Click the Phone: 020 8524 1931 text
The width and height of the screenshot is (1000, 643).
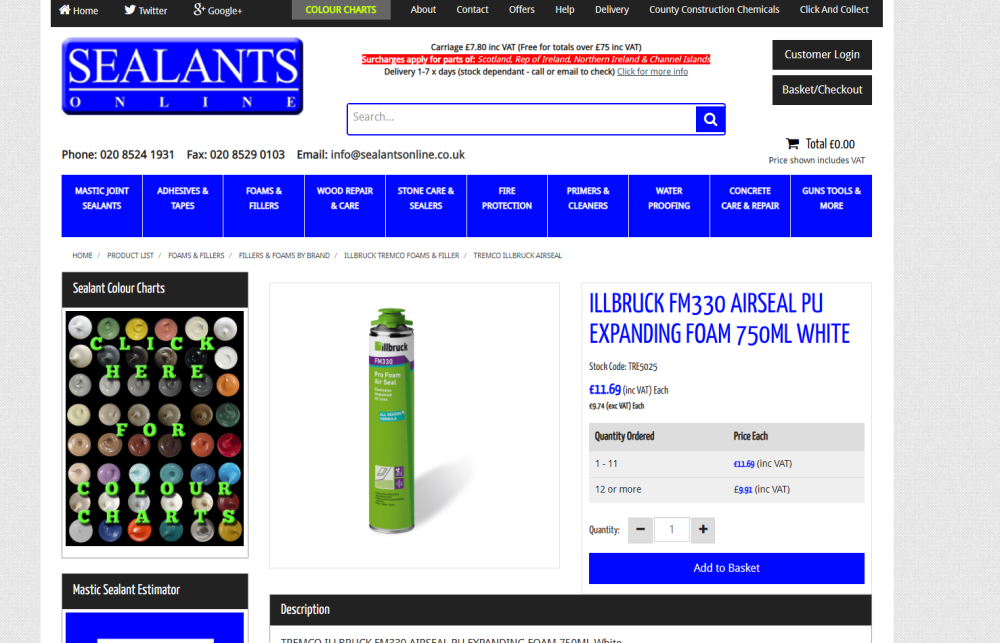(x=118, y=154)
